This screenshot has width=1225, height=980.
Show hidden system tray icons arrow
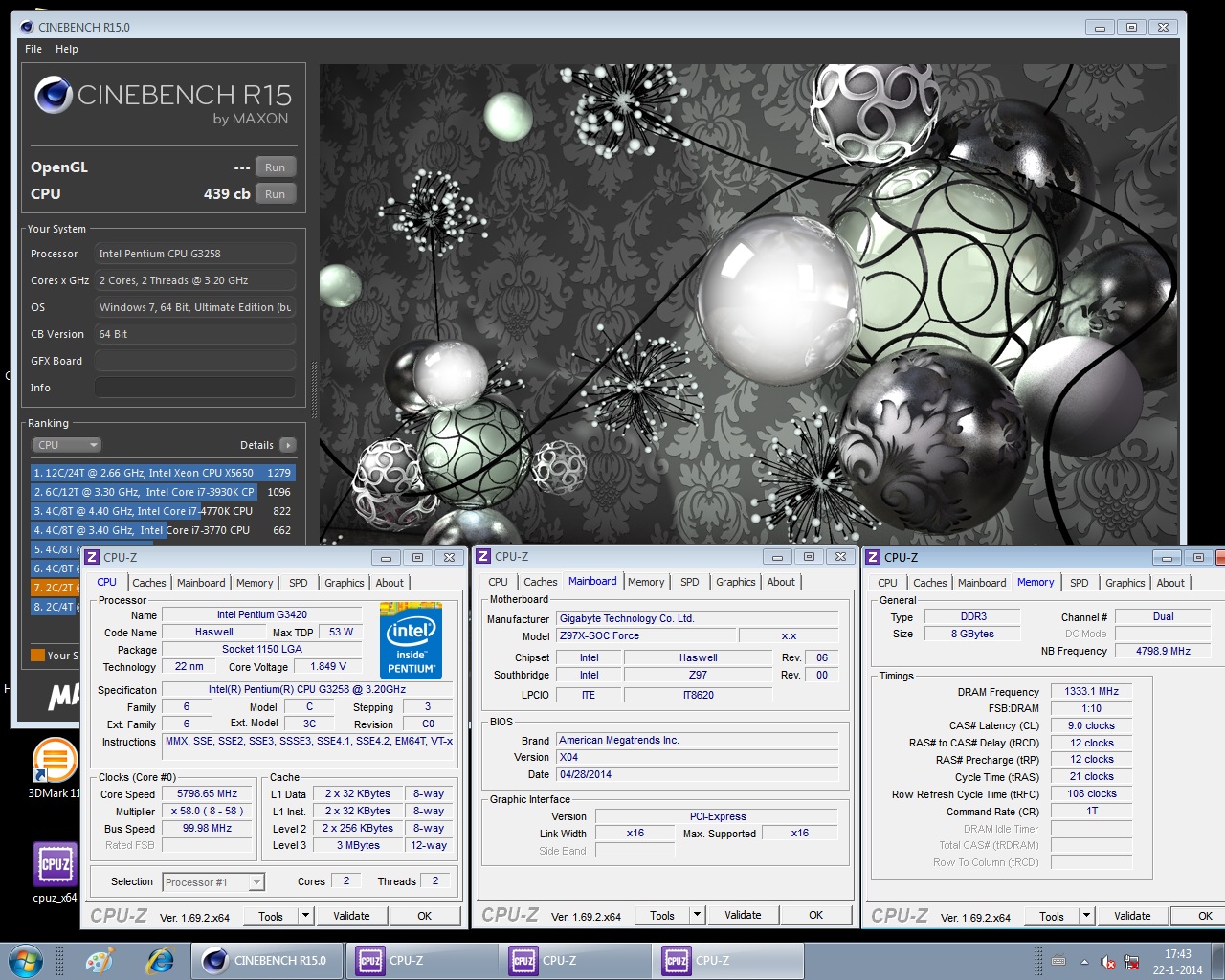[x=1084, y=962]
